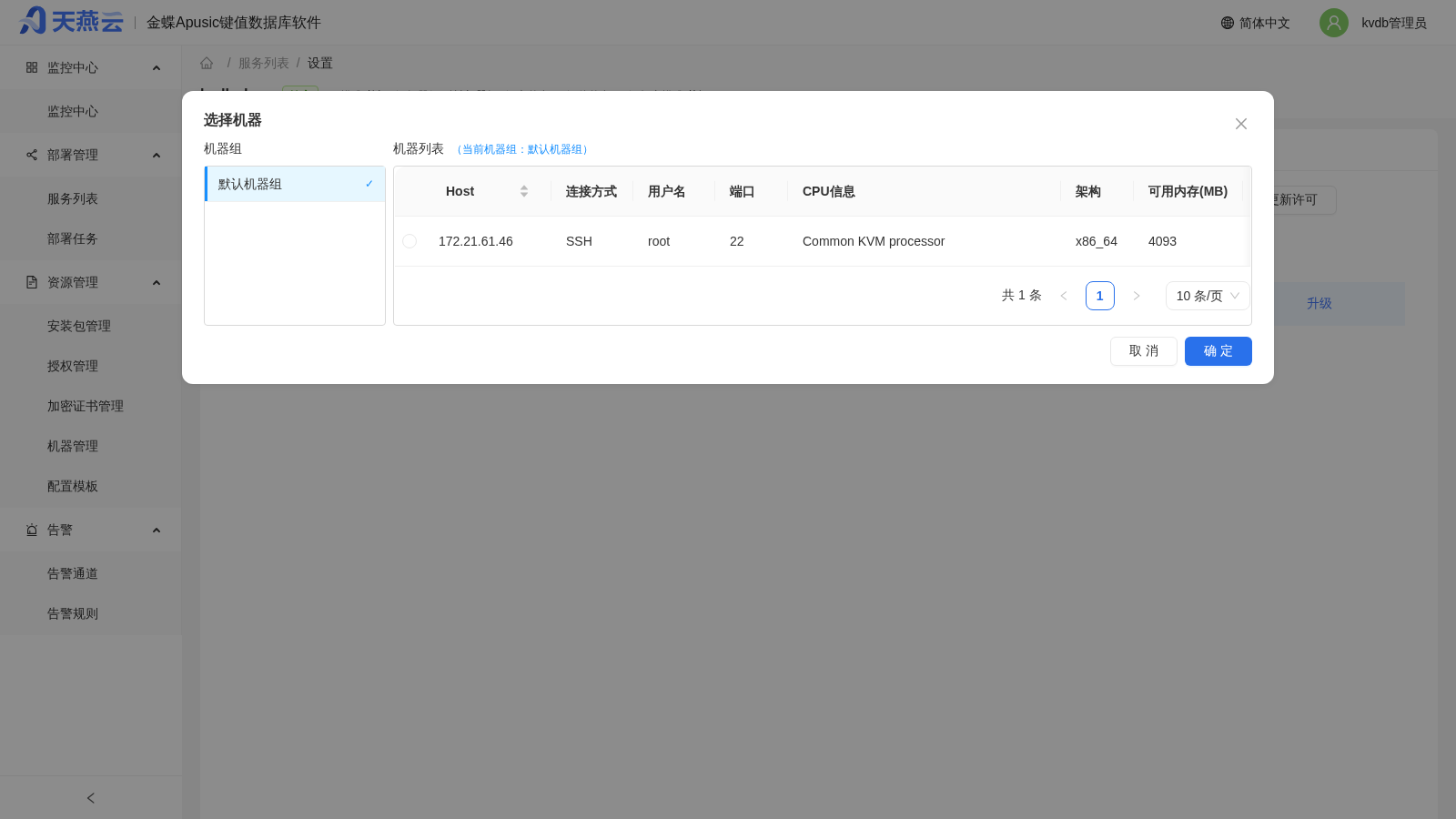Click the home icon in breadcrumb
The image size is (1456, 819).
click(x=207, y=63)
